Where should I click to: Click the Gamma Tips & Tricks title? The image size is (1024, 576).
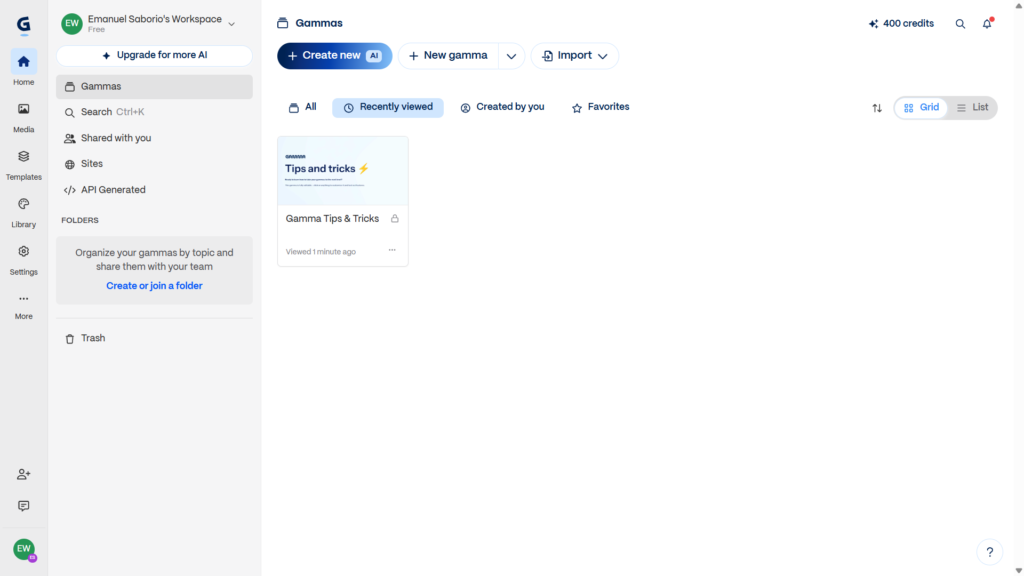click(x=332, y=219)
